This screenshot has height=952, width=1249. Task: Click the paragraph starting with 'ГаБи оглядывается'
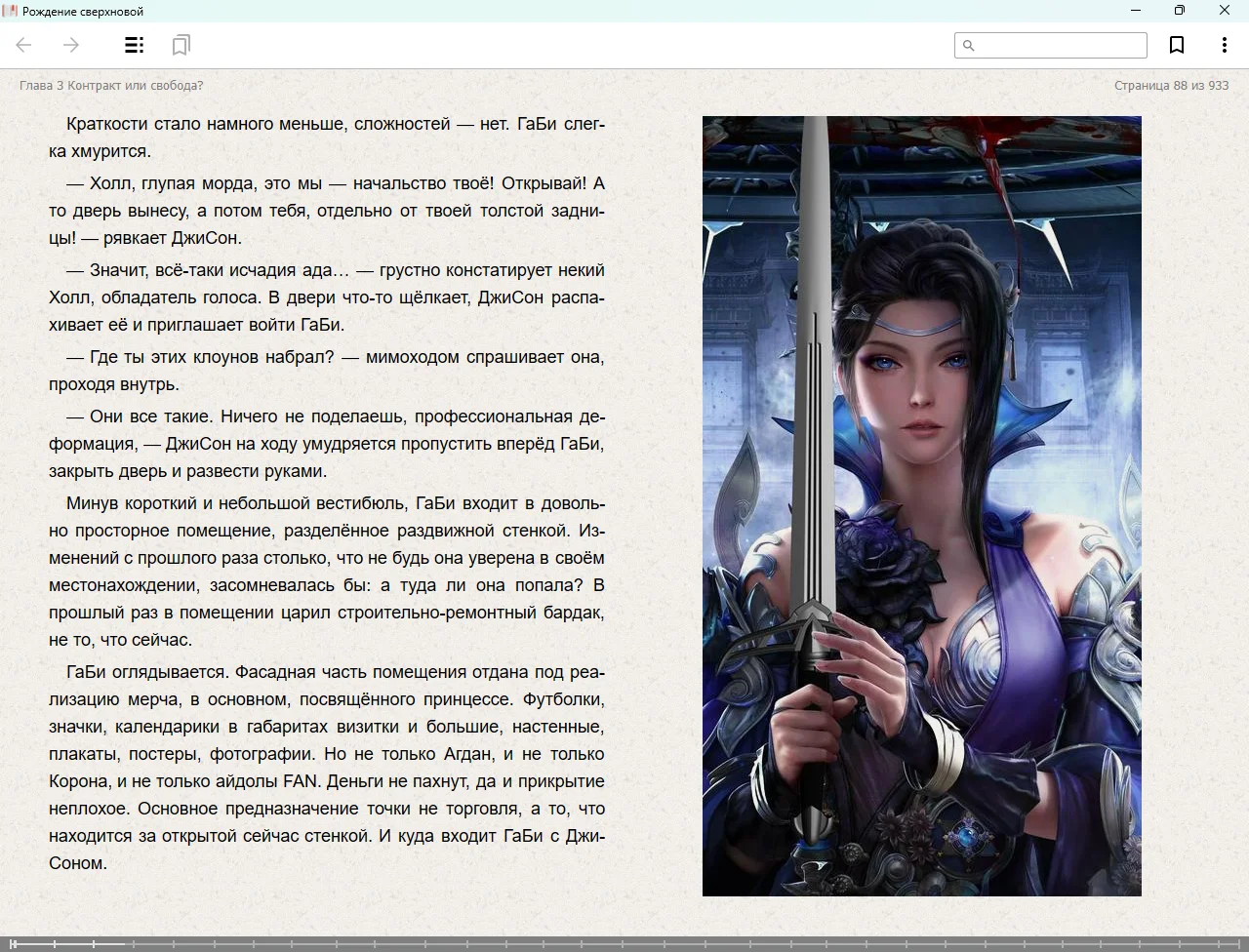tap(327, 767)
